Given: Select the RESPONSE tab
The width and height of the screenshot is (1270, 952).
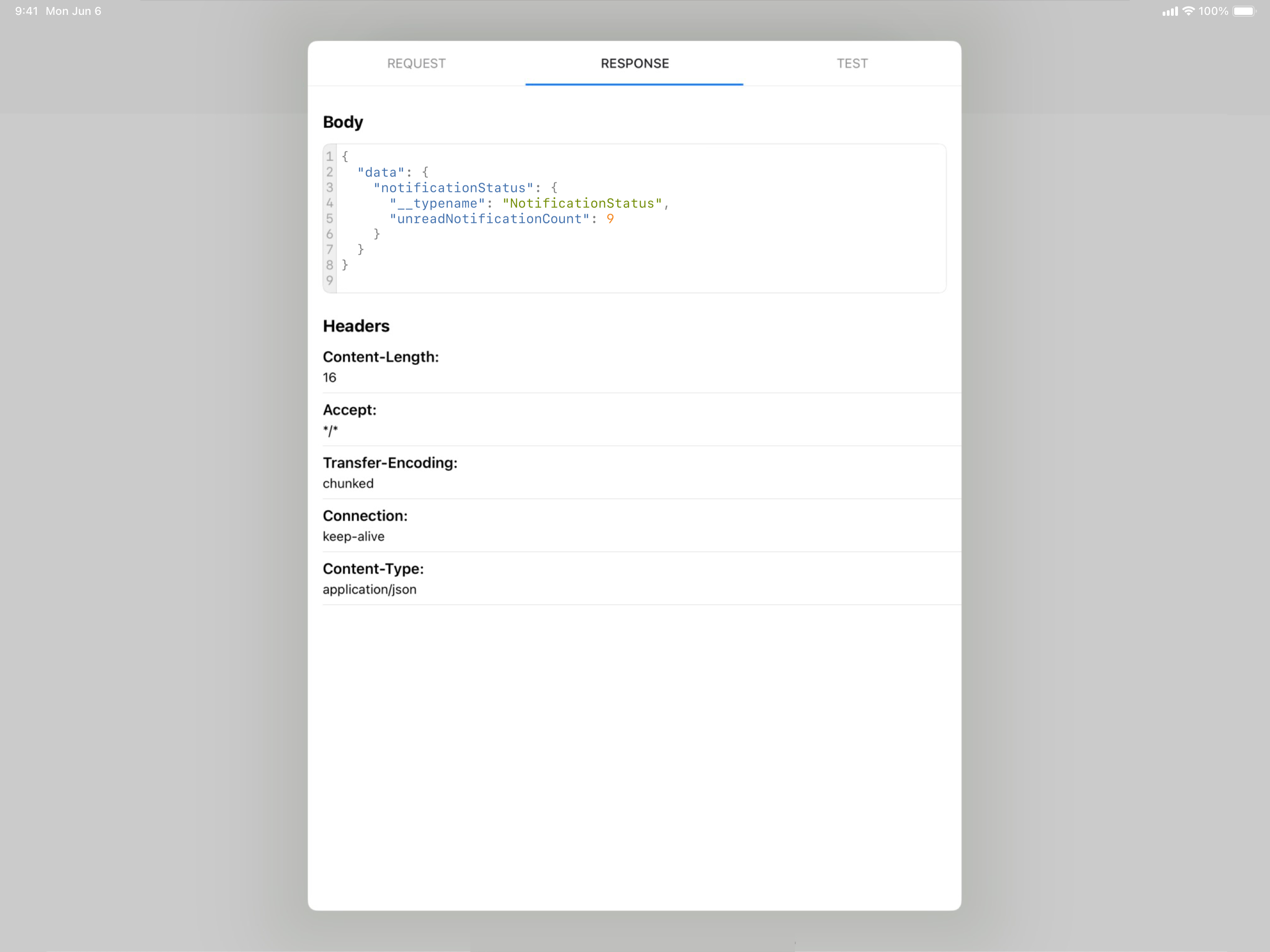Looking at the screenshot, I should pyautogui.click(x=635, y=63).
